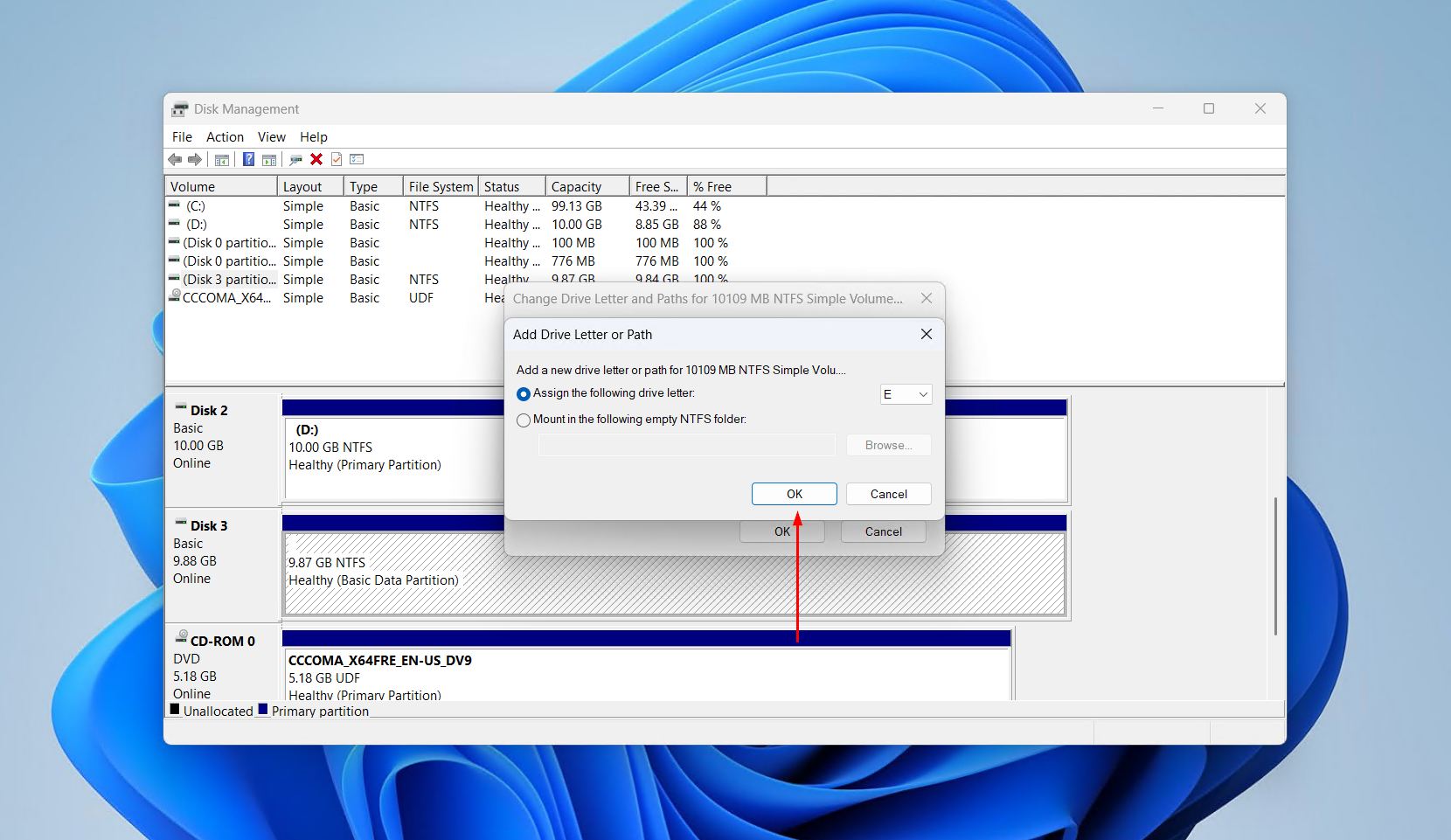Click the Forward arrow in the toolbar
Image resolution: width=1451 pixels, height=840 pixels.
click(x=195, y=159)
